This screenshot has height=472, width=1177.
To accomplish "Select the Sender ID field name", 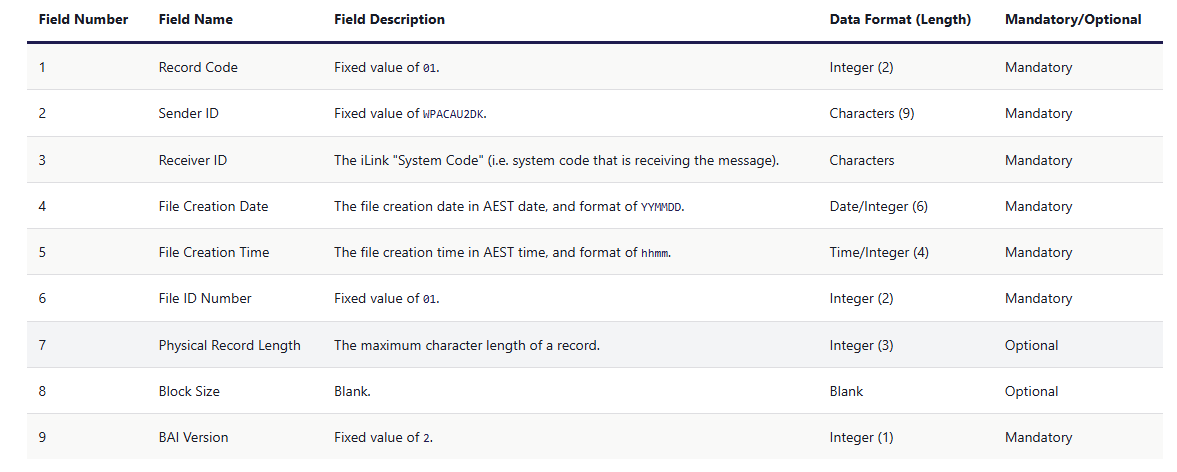I will click(188, 113).
